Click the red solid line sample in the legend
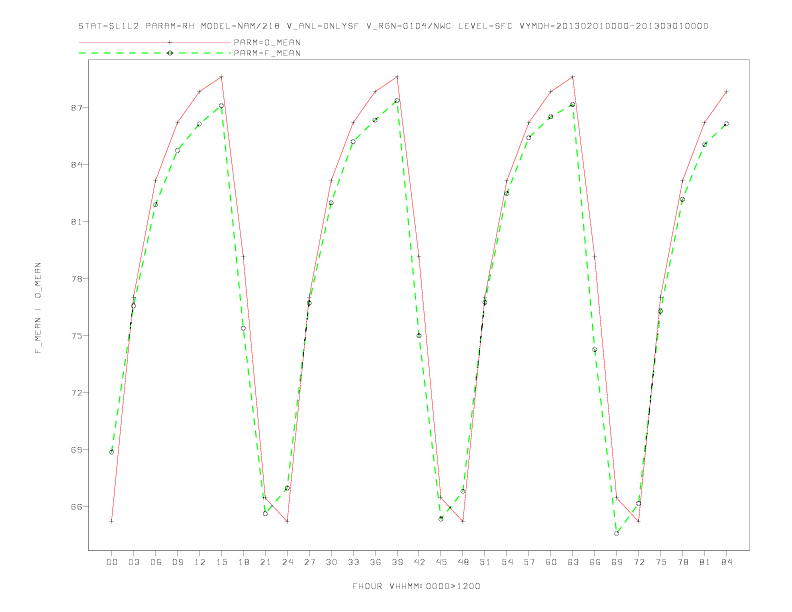The height and width of the screenshot is (612, 792). [x=155, y=42]
